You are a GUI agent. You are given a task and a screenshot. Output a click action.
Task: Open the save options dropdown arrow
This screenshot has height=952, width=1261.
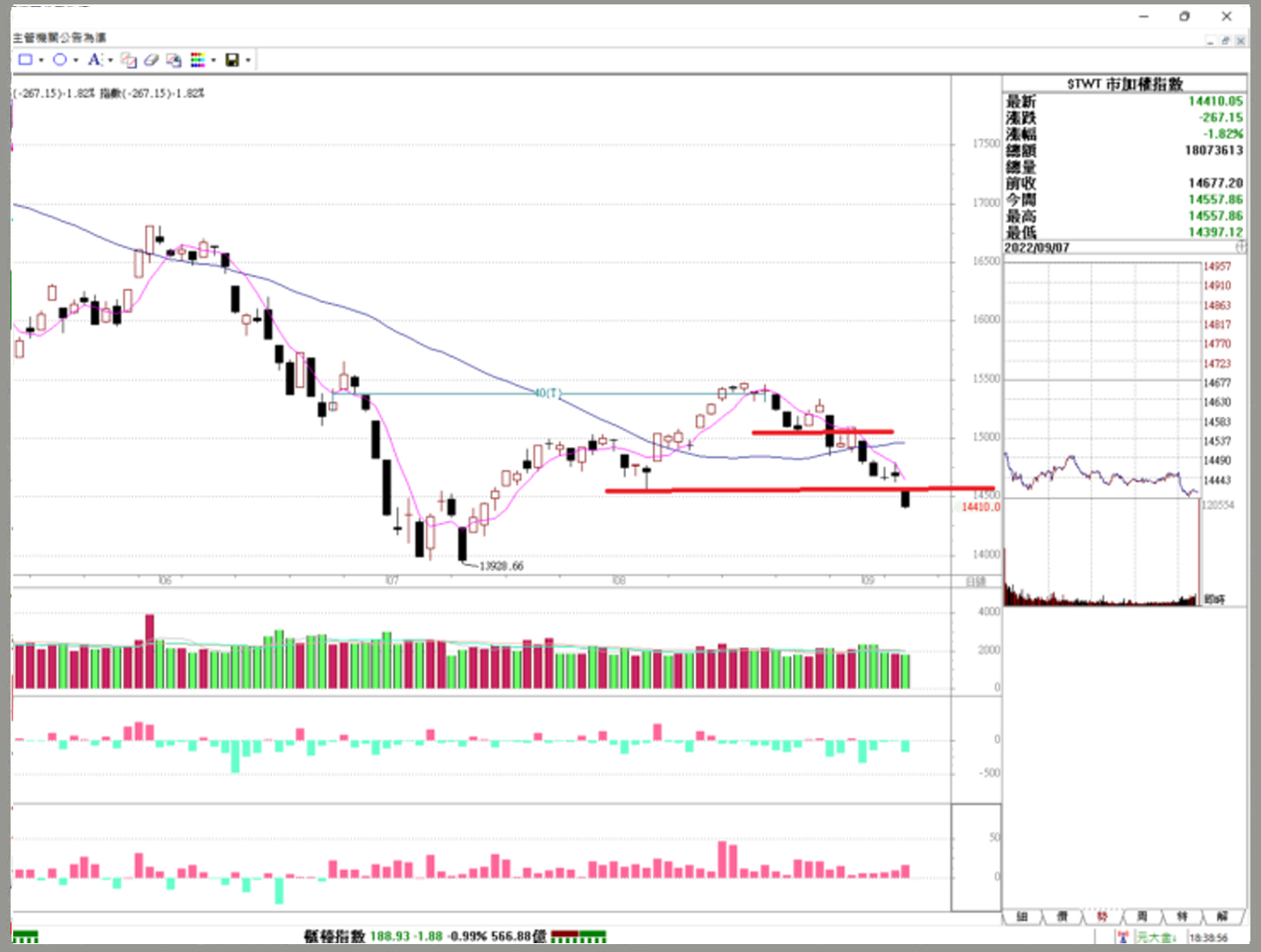coord(248,60)
